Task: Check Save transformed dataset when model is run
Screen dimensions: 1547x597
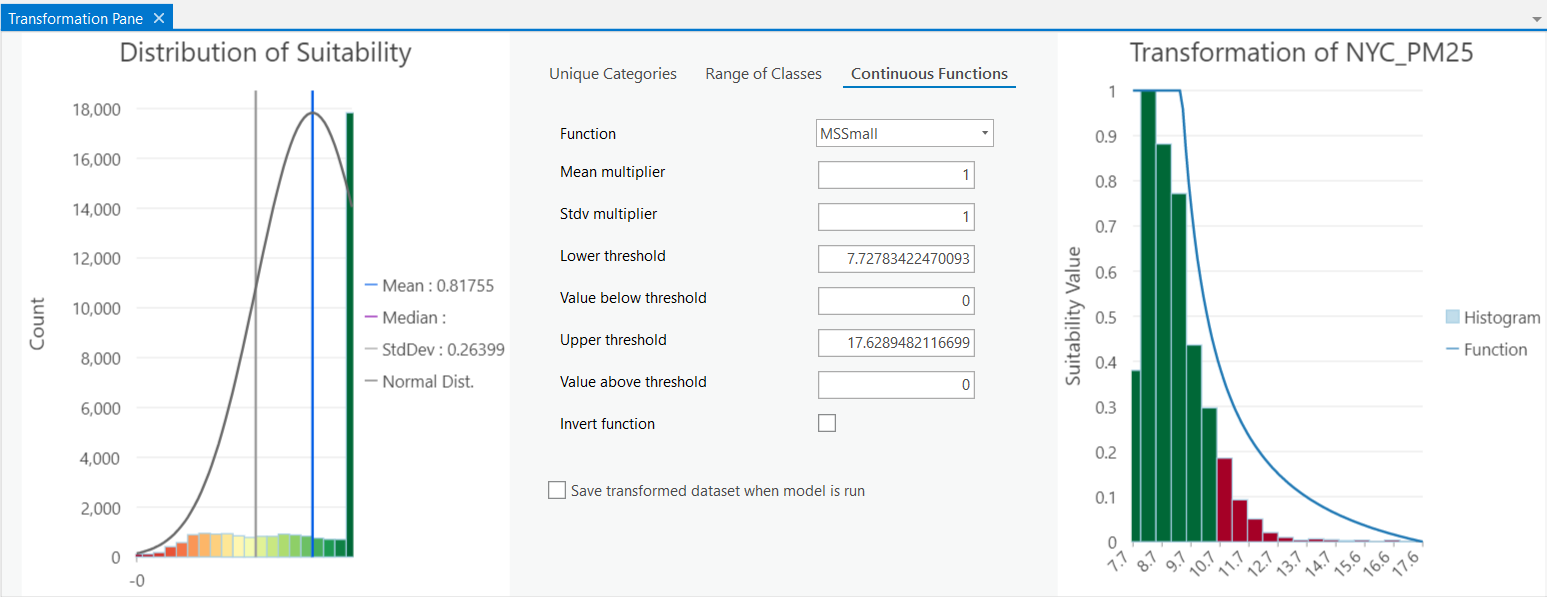Action: tap(557, 491)
